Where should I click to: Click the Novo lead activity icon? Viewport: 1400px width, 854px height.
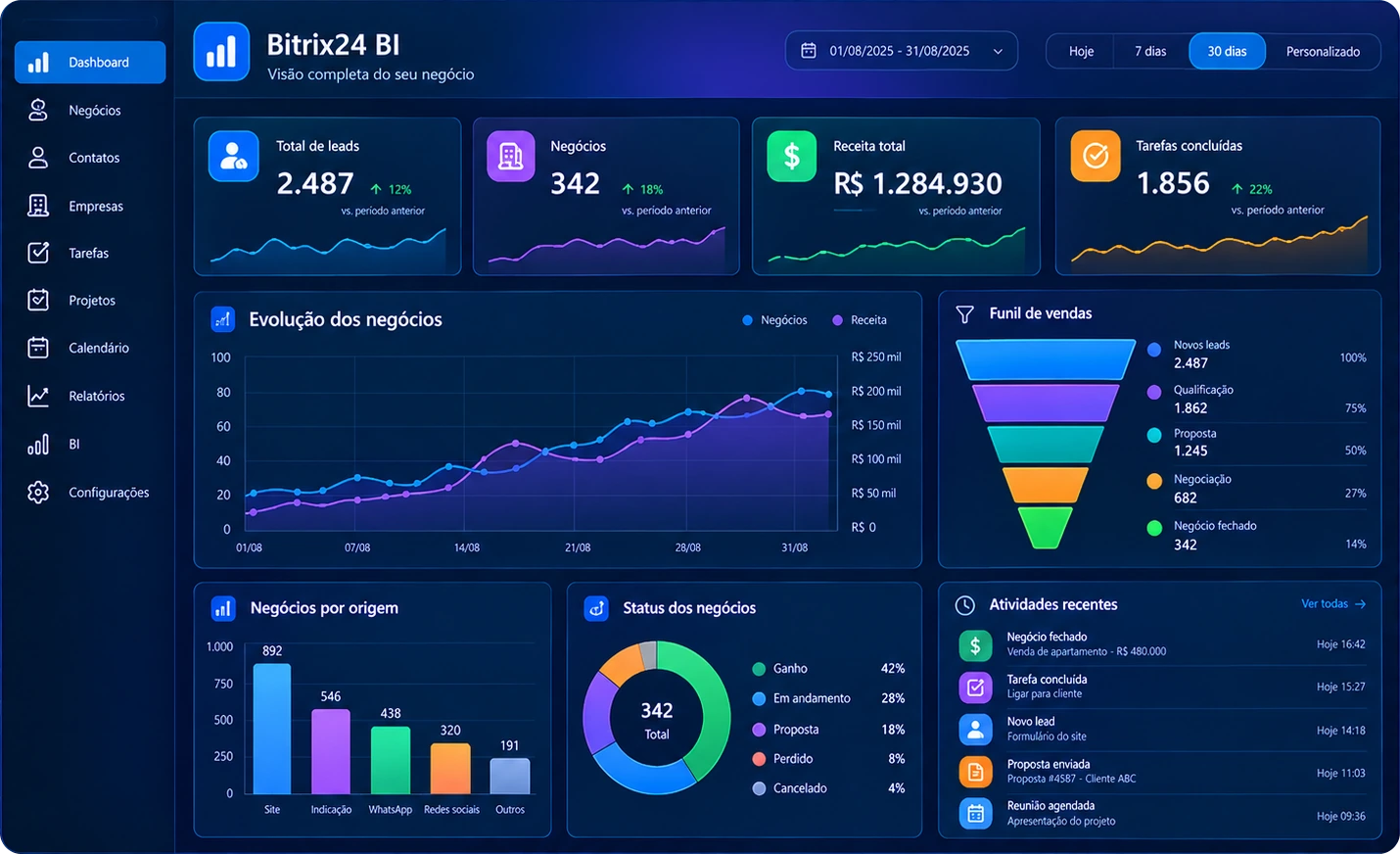[975, 730]
